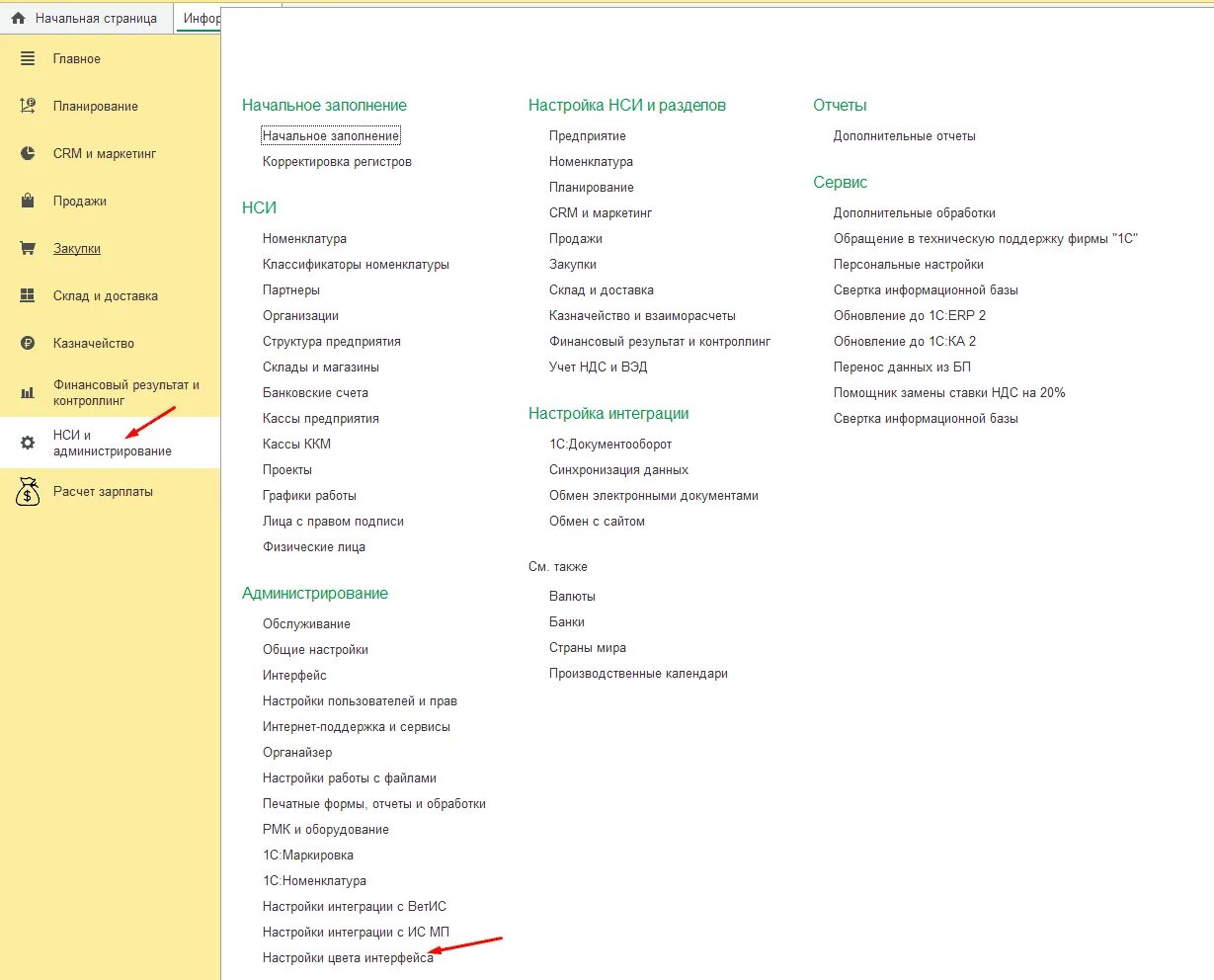Open Казначейство sidebar section
This screenshot has height=980, width=1214.
94,344
